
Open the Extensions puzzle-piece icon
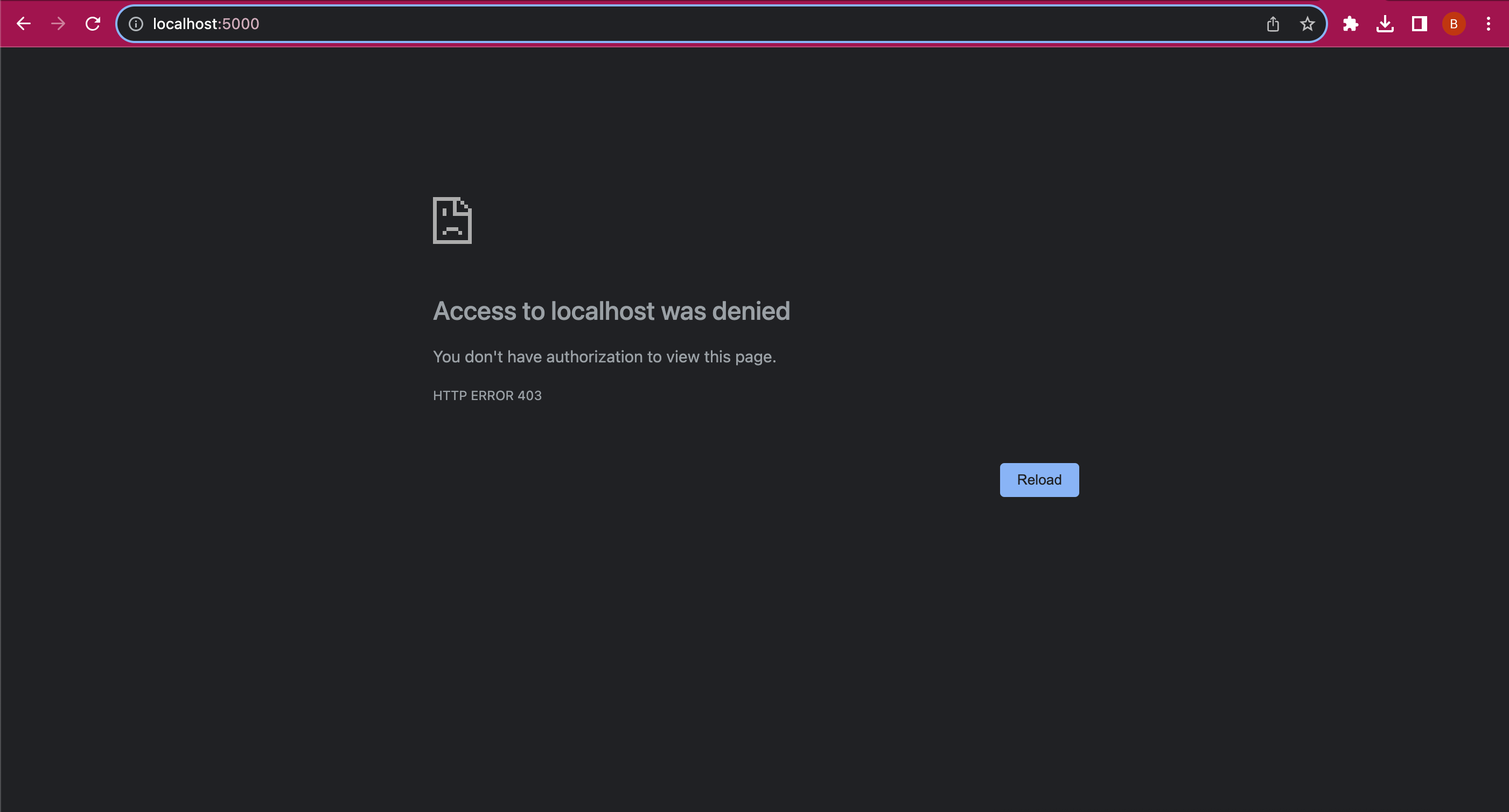pyautogui.click(x=1351, y=24)
